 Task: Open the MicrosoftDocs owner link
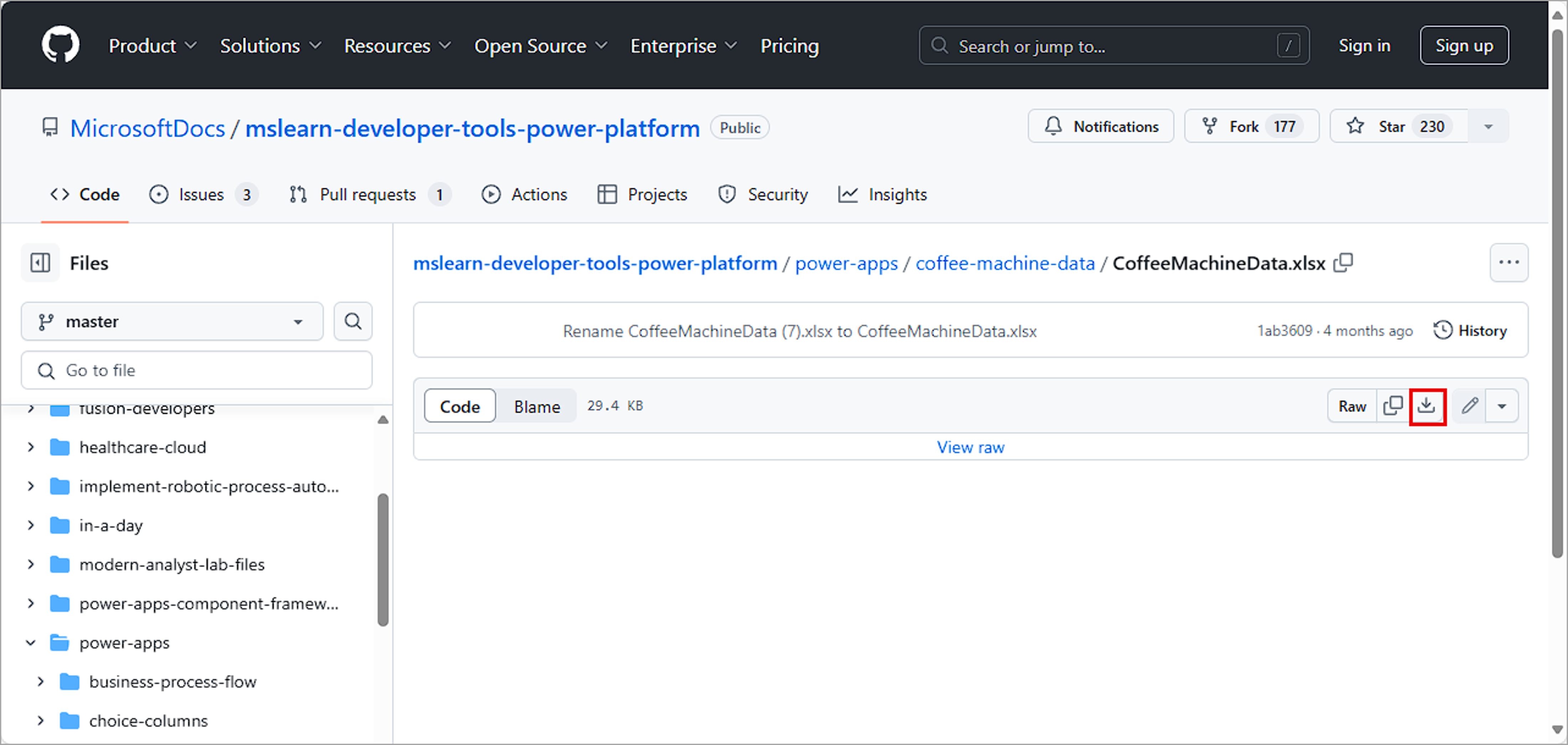147,128
